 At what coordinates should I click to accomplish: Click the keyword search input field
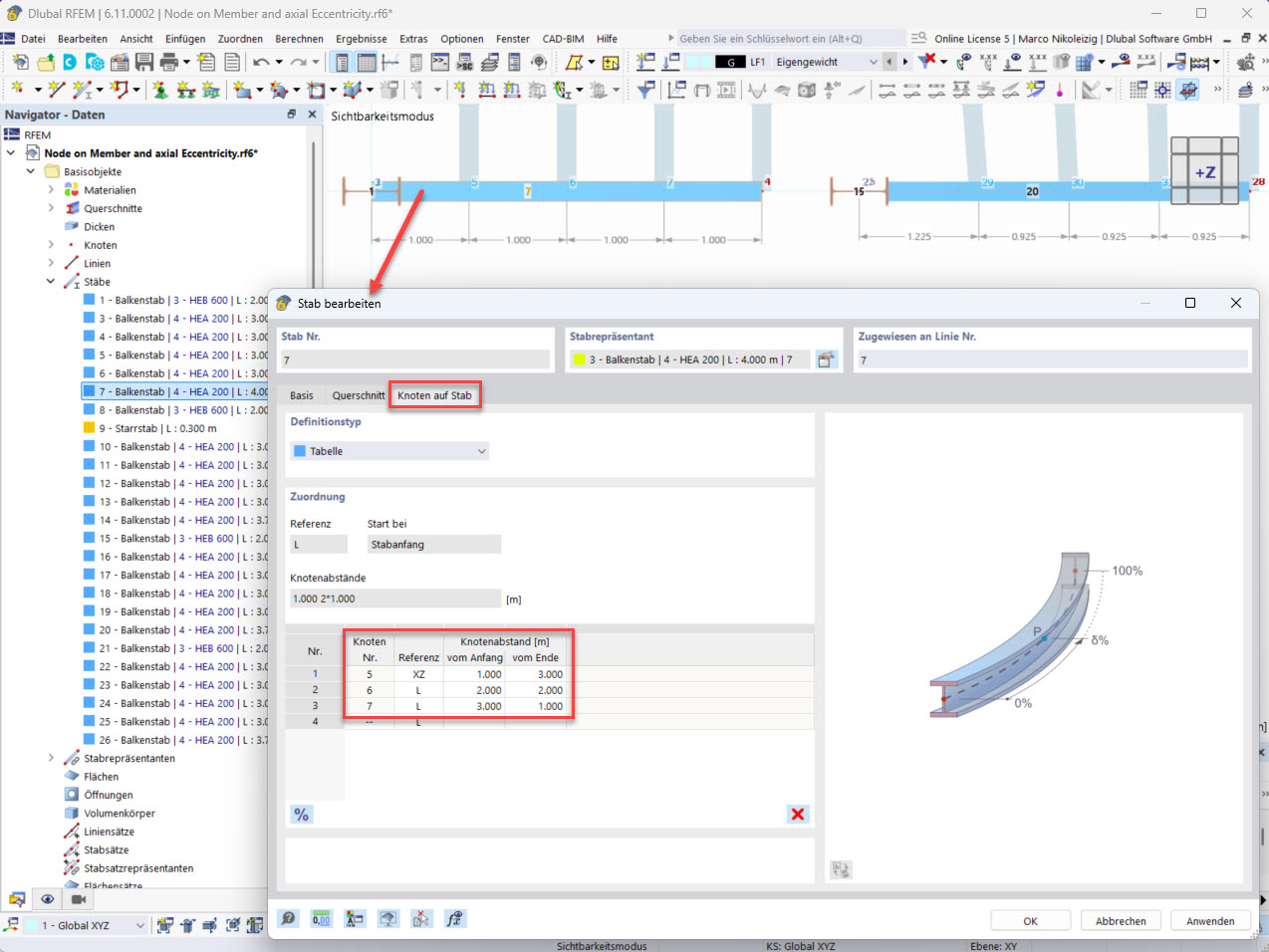791,39
